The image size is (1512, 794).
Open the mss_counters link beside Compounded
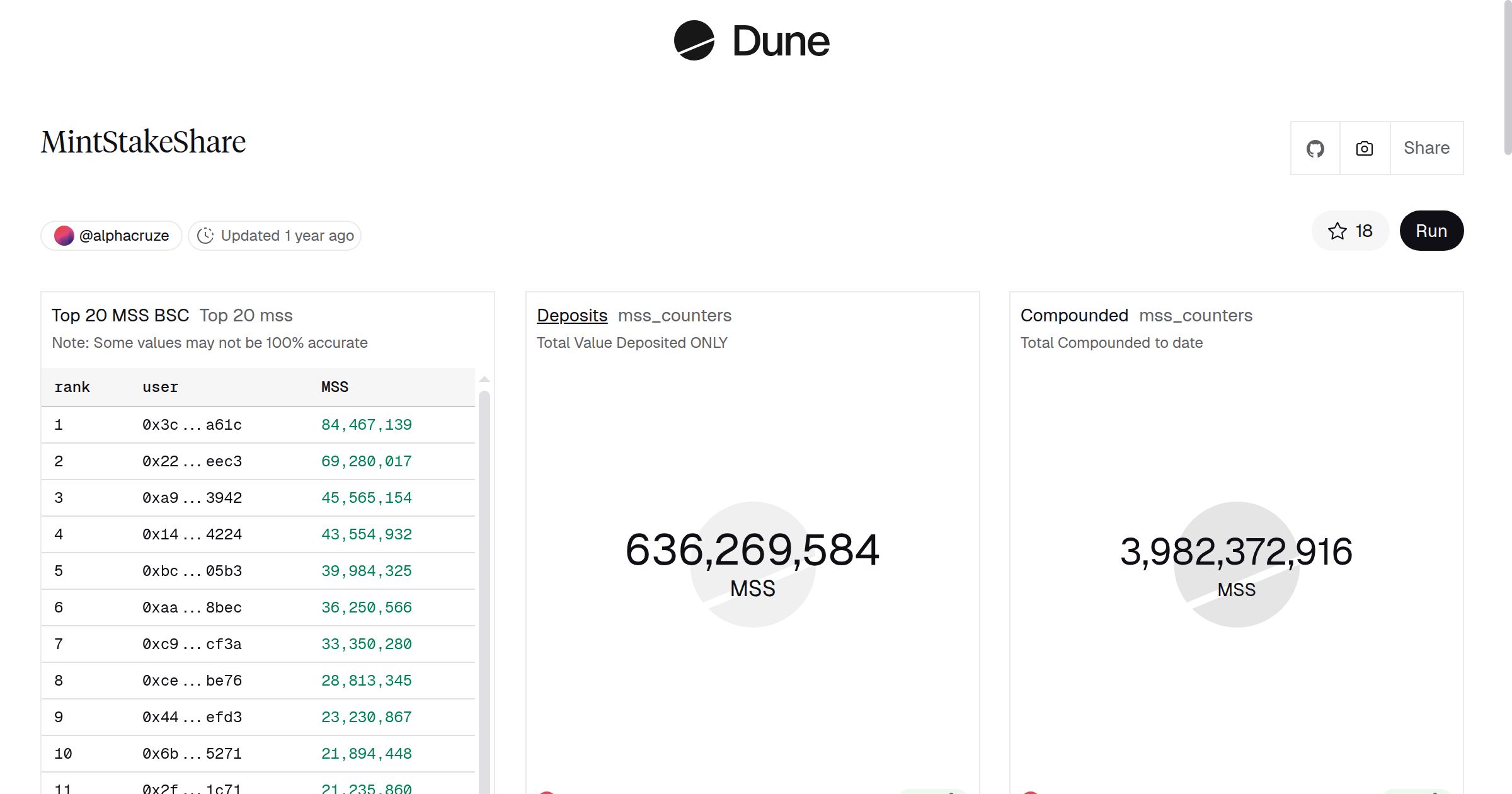pyautogui.click(x=1195, y=315)
